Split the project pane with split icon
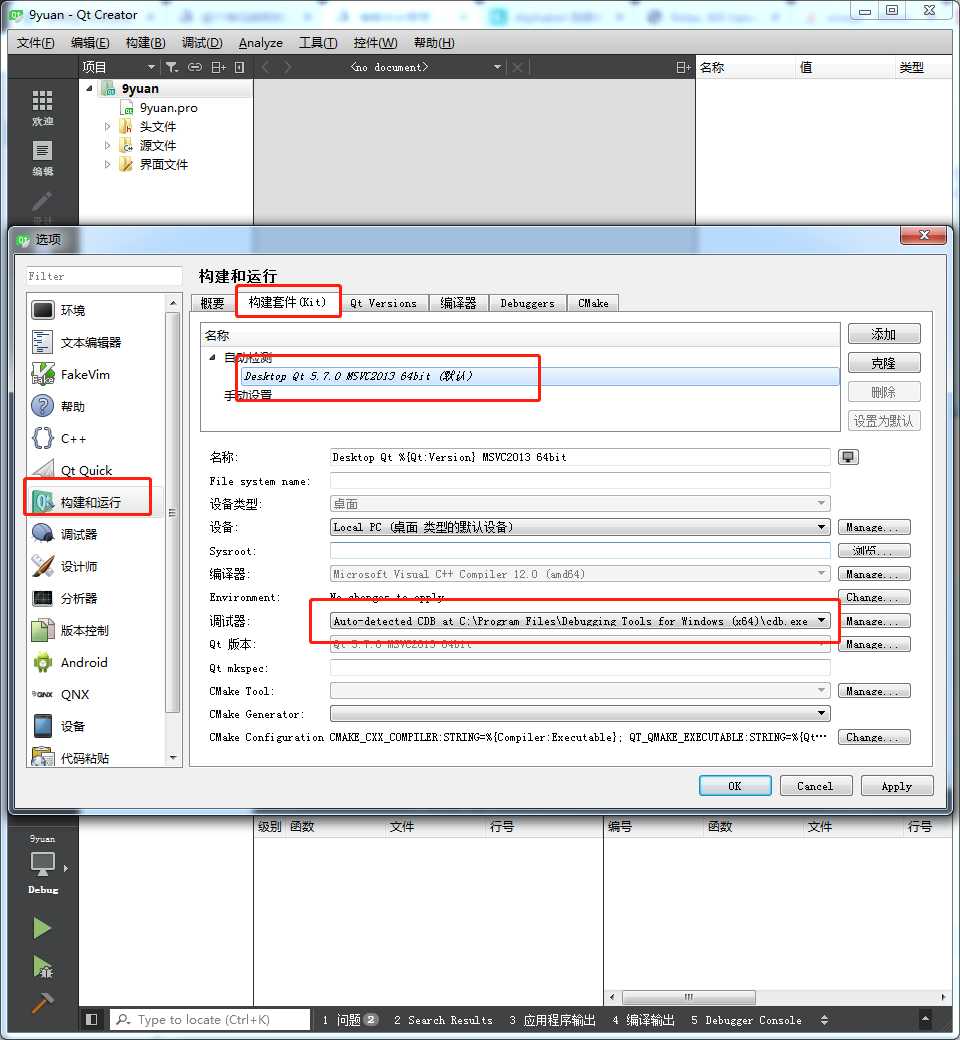Screen dimensions: 960x1040 (x=218, y=67)
